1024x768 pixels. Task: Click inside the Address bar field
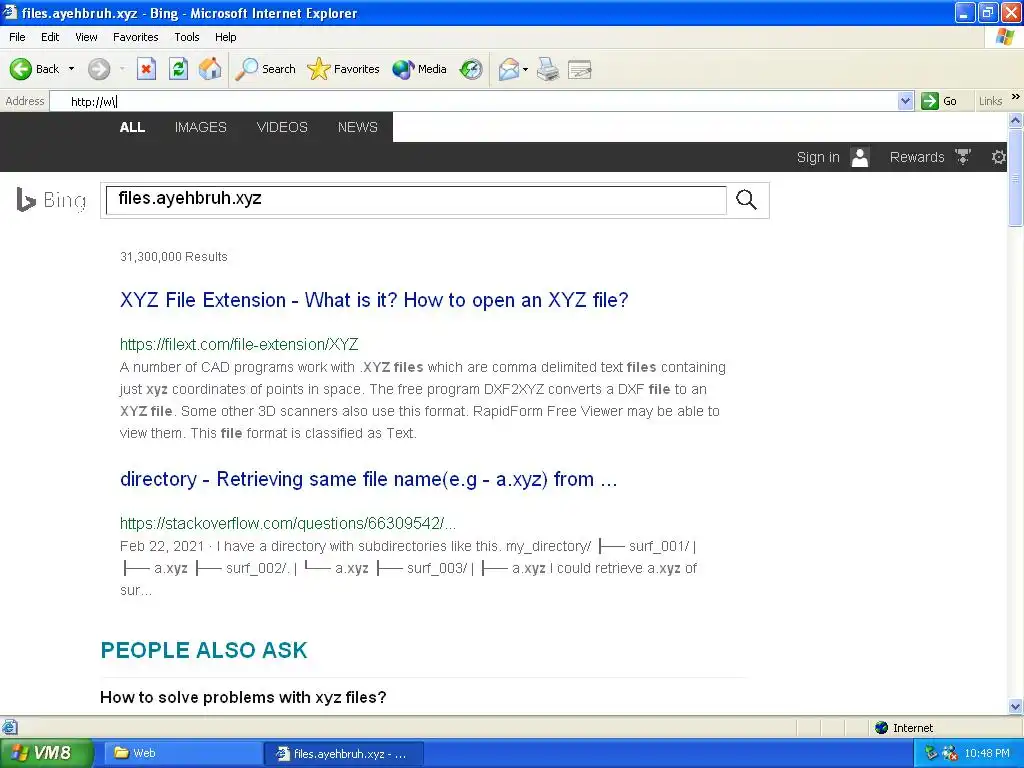(x=474, y=101)
